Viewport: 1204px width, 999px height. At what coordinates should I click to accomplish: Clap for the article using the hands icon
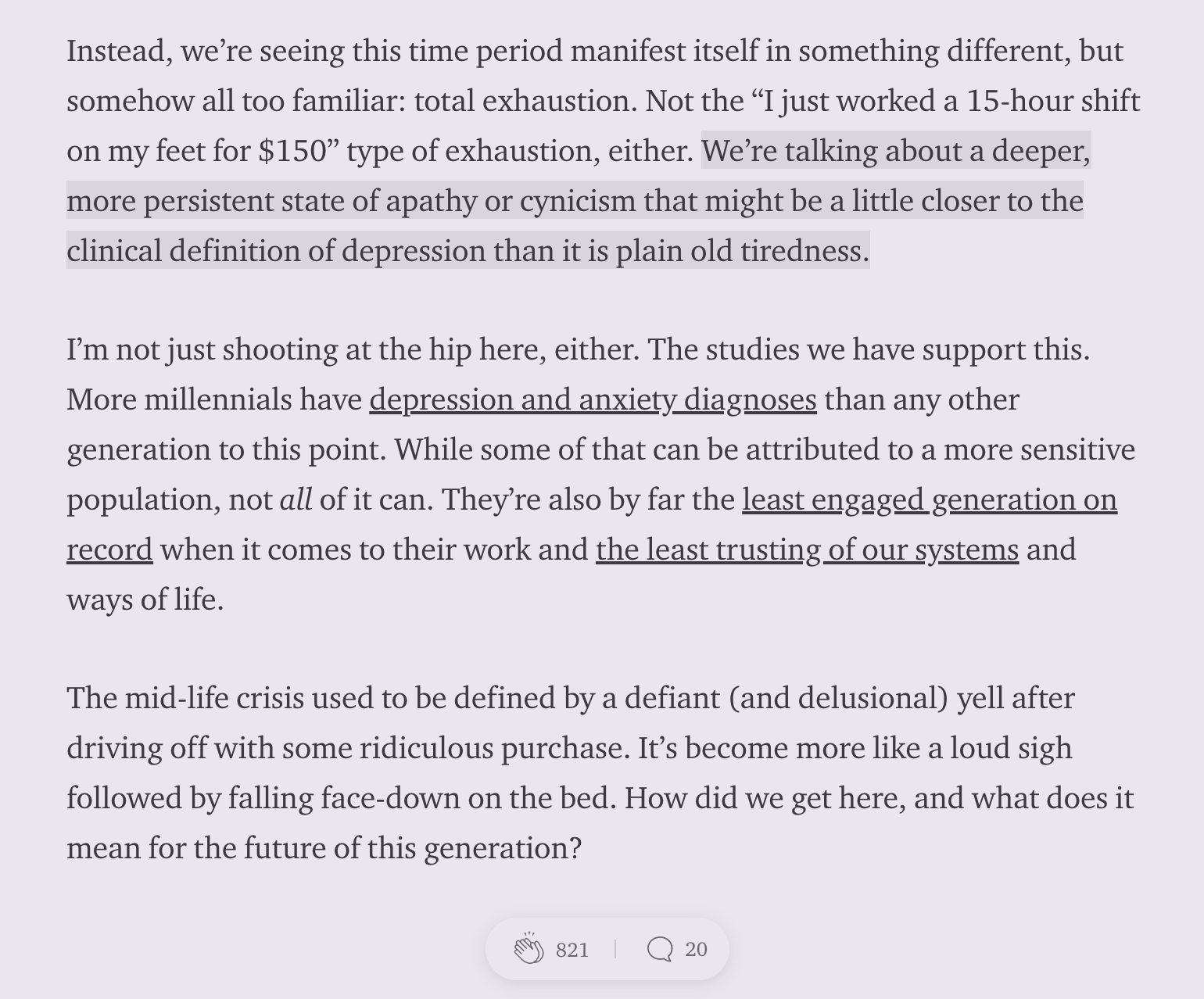coord(529,948)
